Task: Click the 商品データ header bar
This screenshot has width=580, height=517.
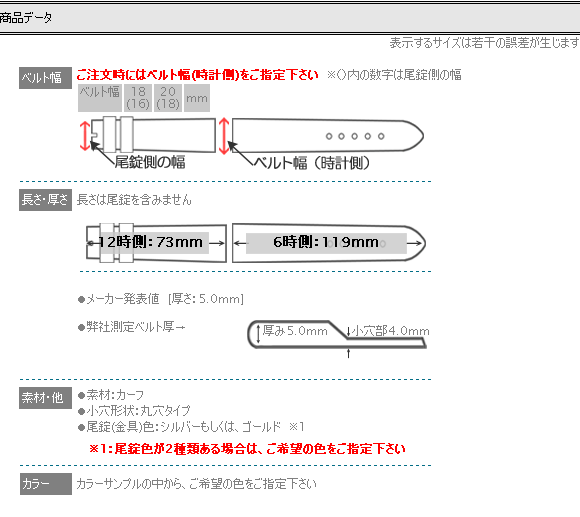Action: (x=290, y=18)
